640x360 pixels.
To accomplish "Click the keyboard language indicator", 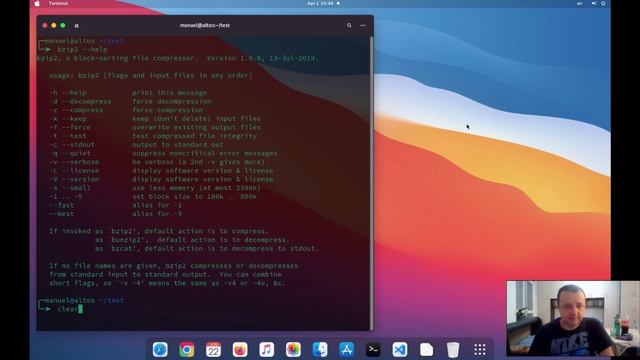I will point(580,3).
